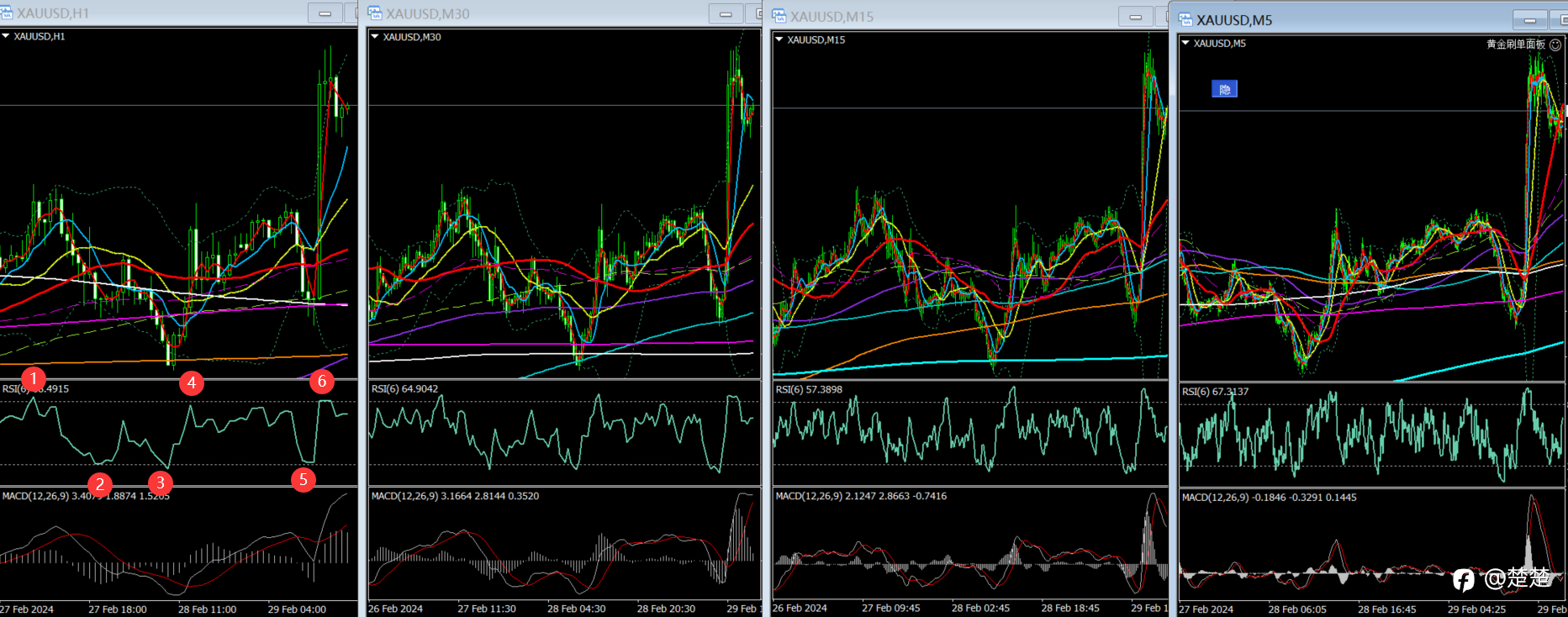
Task: Click the 27 Feb 11:30 time label in M30 chart
Action: point(487,609)
